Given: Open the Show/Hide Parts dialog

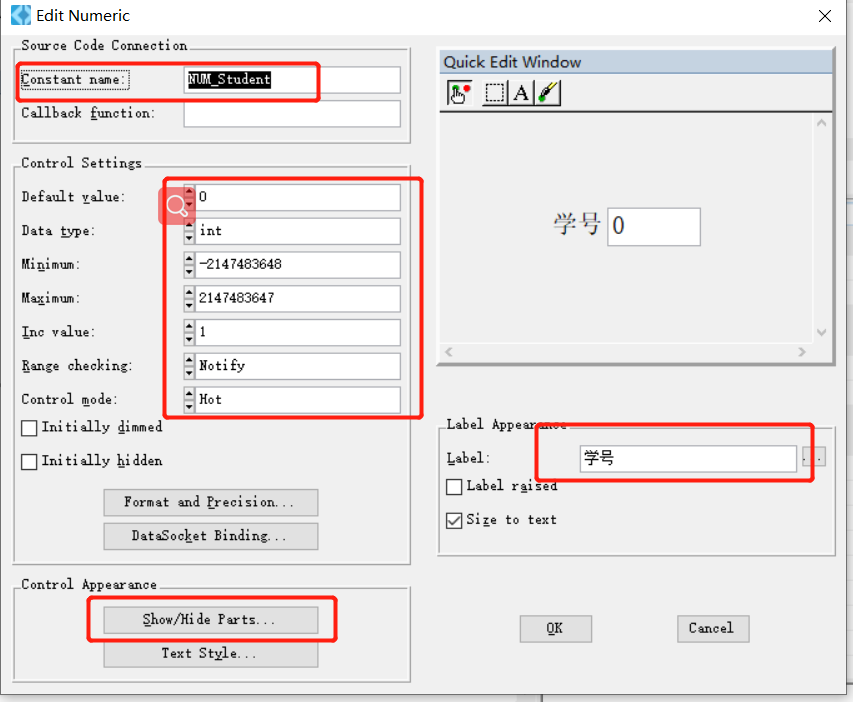Looking at the screenshot, I should pyautogui.click(x=210, y=620).
